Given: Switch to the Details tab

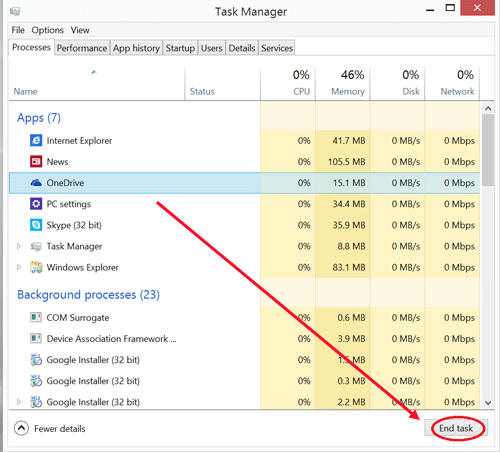Looking at the screenshot, I should [x=242, y=48].
